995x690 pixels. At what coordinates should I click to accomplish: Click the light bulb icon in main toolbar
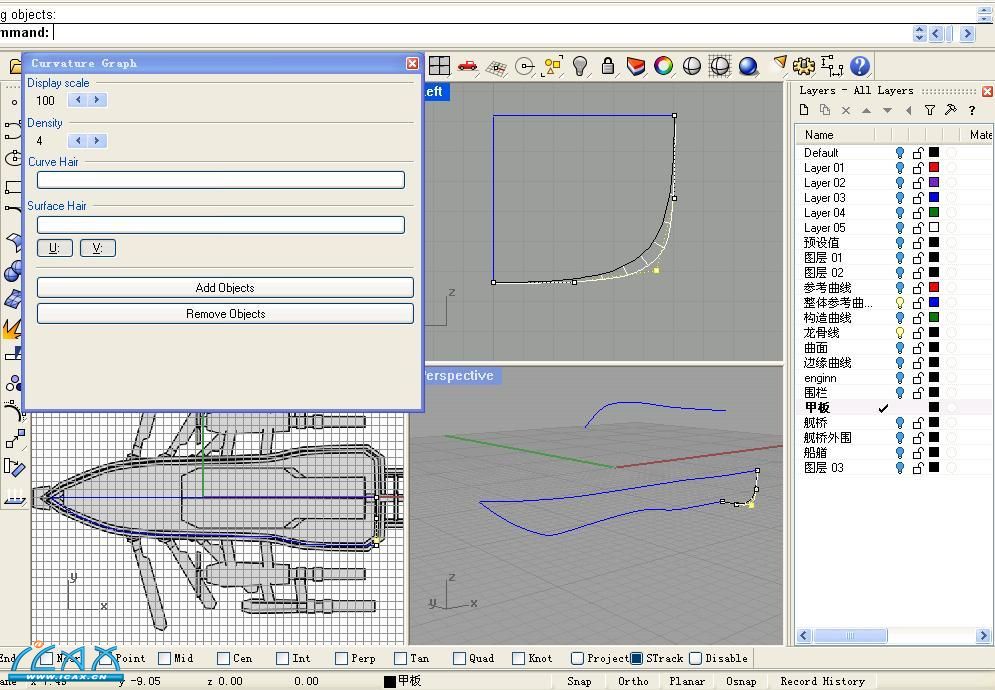coord(580,66)
